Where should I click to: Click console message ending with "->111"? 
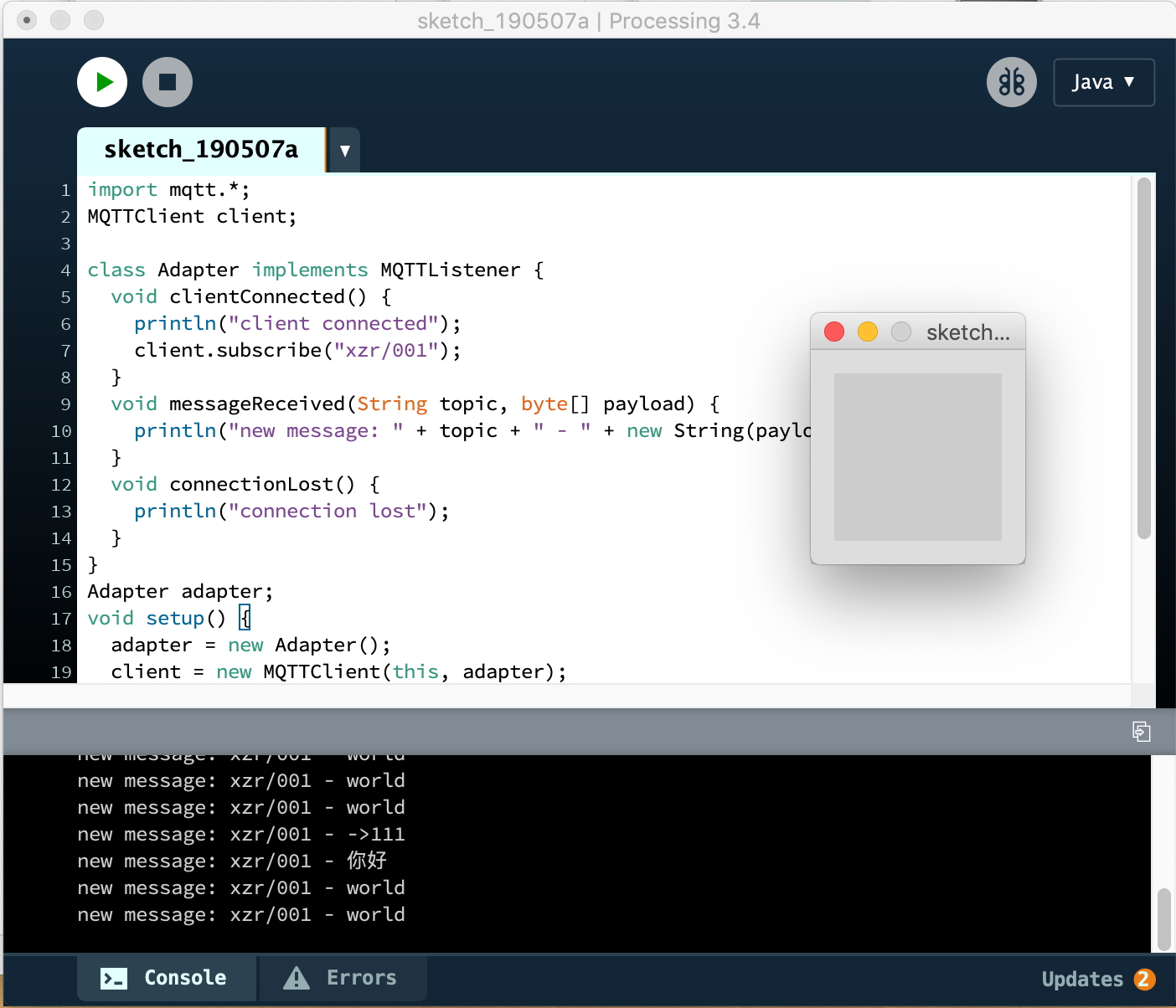pos(241,835)
